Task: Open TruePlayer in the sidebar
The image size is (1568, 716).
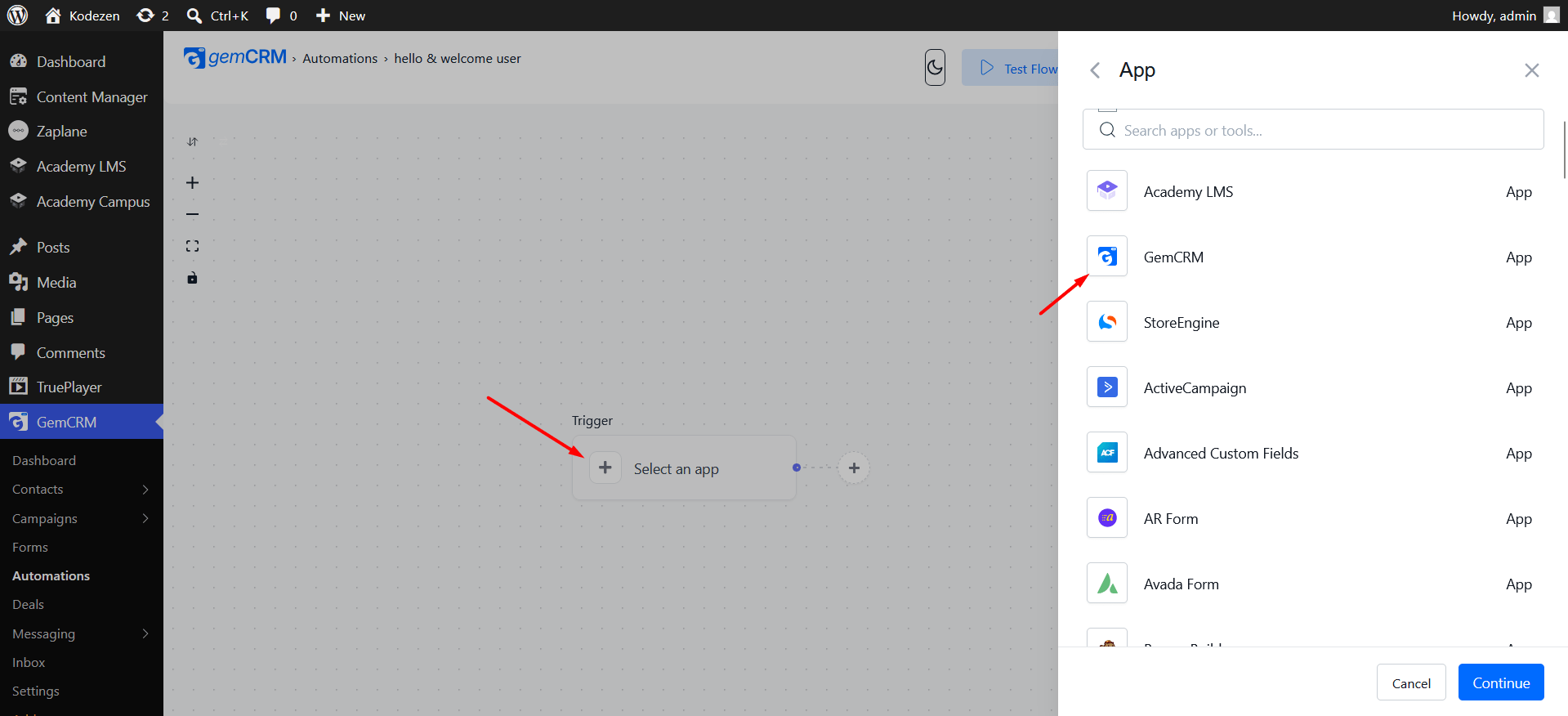Action: coord(69,387)
